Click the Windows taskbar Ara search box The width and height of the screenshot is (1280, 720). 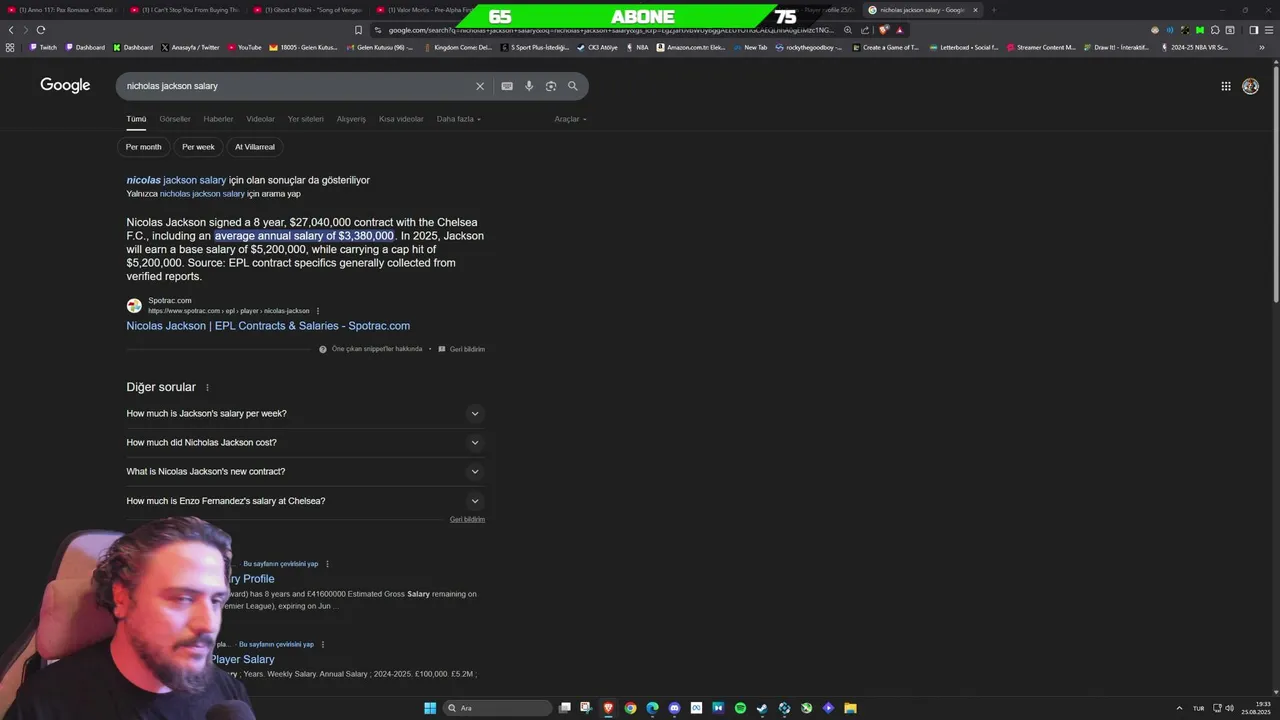[x=497, y=708]
